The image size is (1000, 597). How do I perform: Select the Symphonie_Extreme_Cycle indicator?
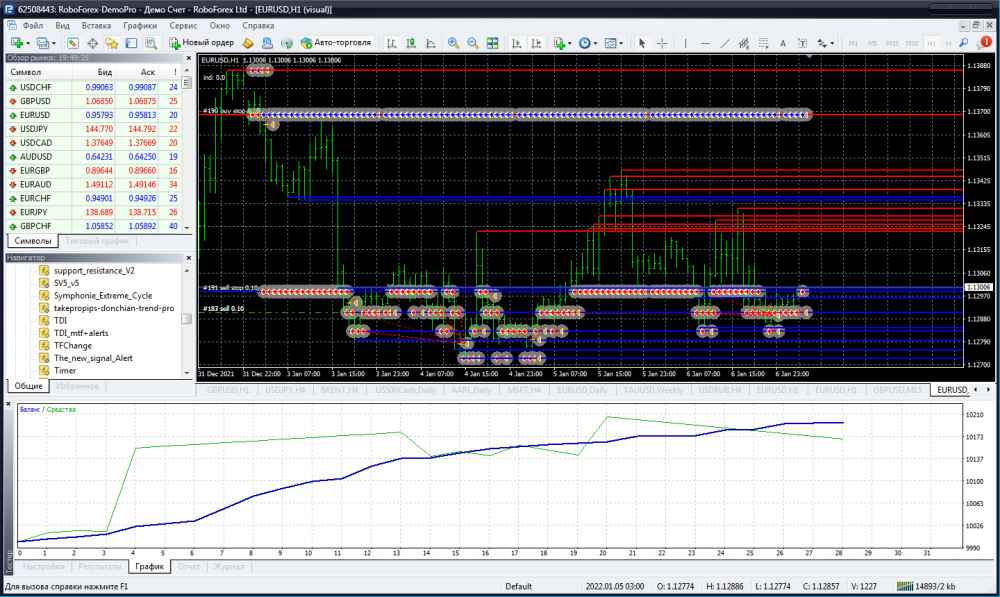(103, 295)
